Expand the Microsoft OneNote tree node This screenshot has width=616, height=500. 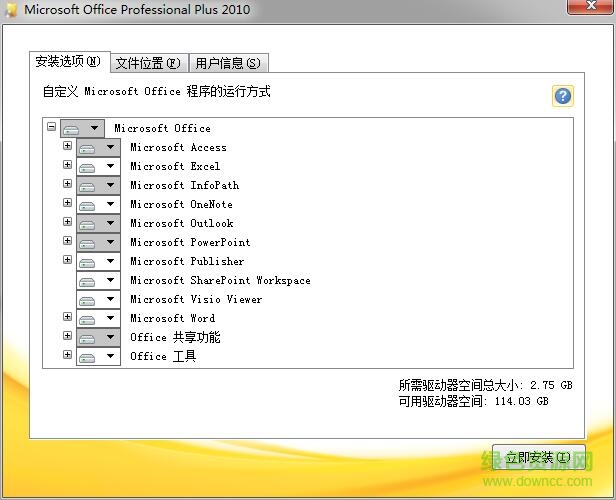click(x=68, y=204)
